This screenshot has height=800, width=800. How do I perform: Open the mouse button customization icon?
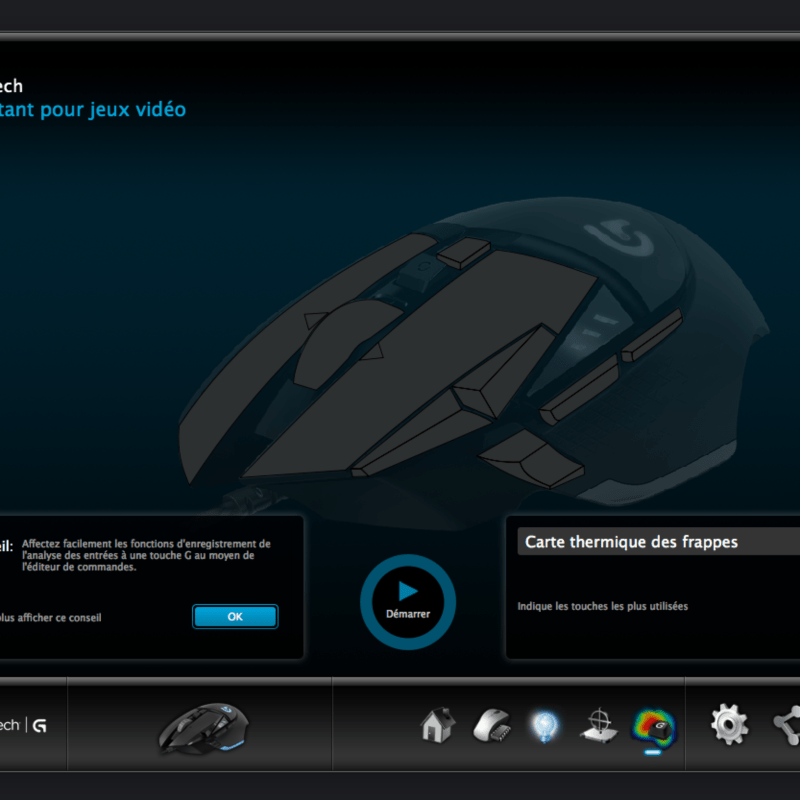pyautogui.click(x=492, y=725)
